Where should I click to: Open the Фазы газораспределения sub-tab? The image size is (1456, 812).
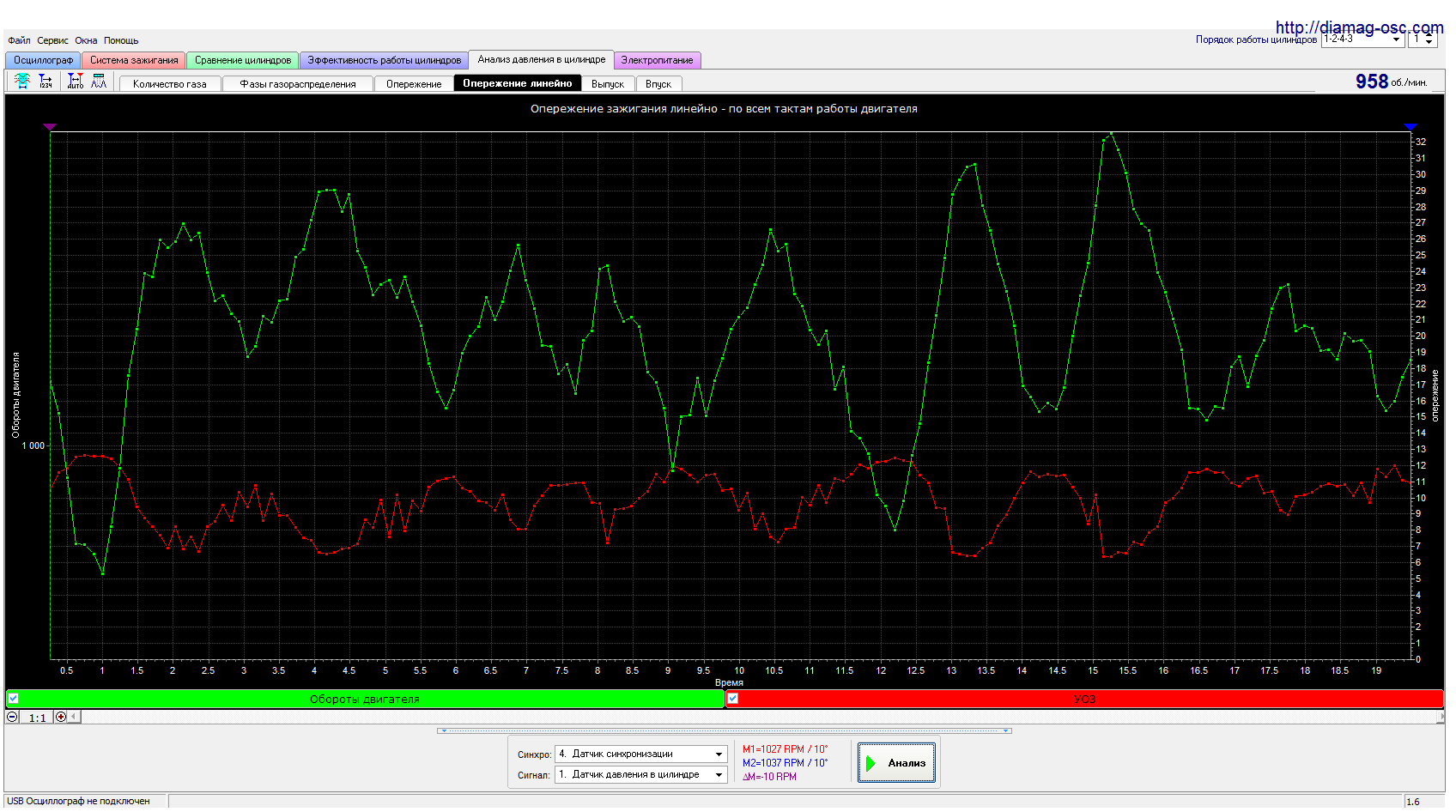click(x=298, y=84)
